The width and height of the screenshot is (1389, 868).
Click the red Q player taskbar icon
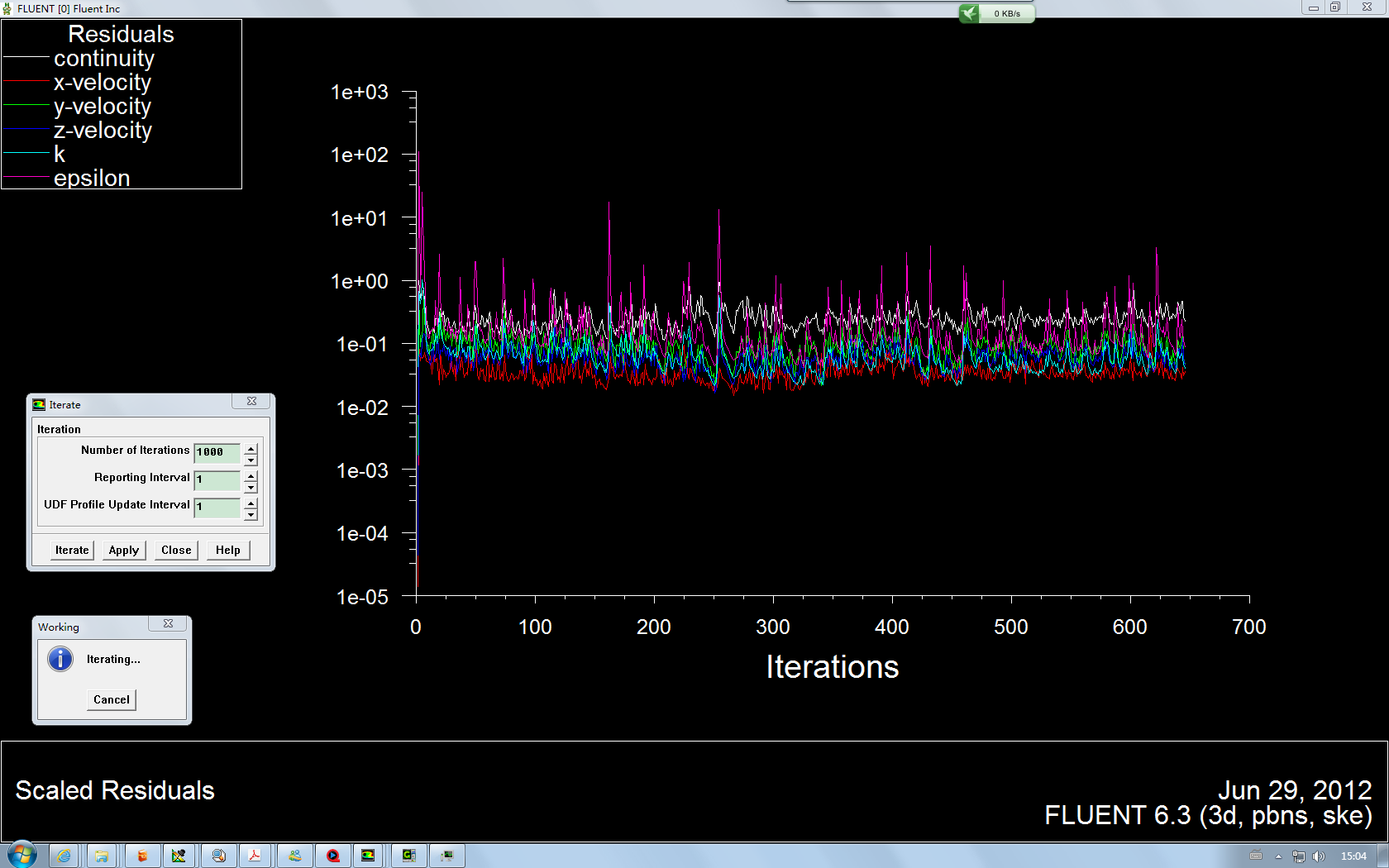pos(332,856)
